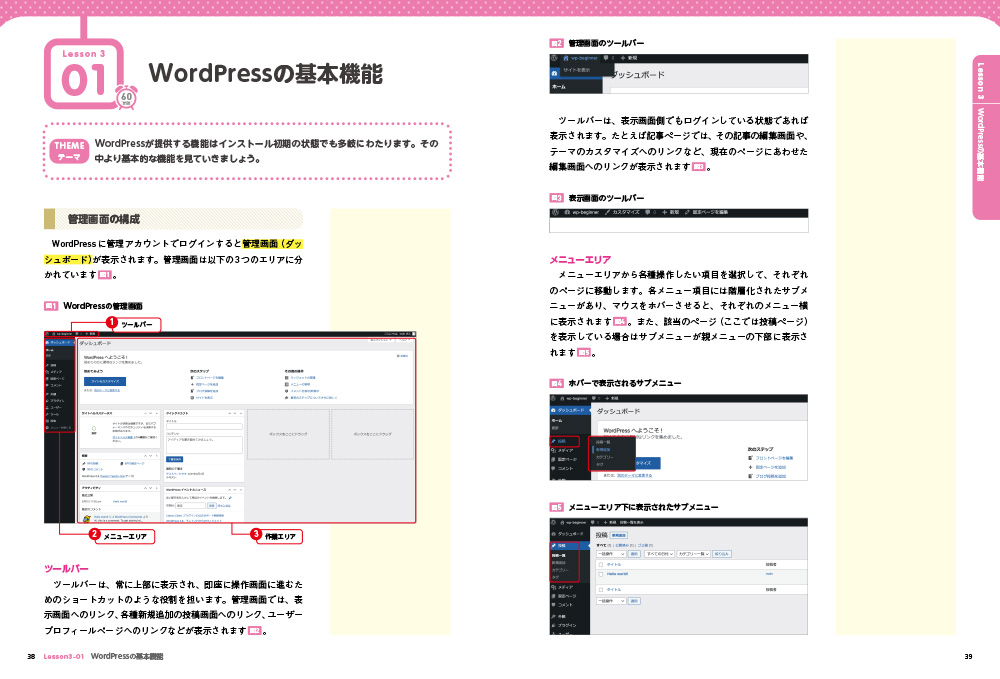Click 絞り込み button in figure 5
The height and width of the screenshot is (679, 1000).
click(721, 554)
